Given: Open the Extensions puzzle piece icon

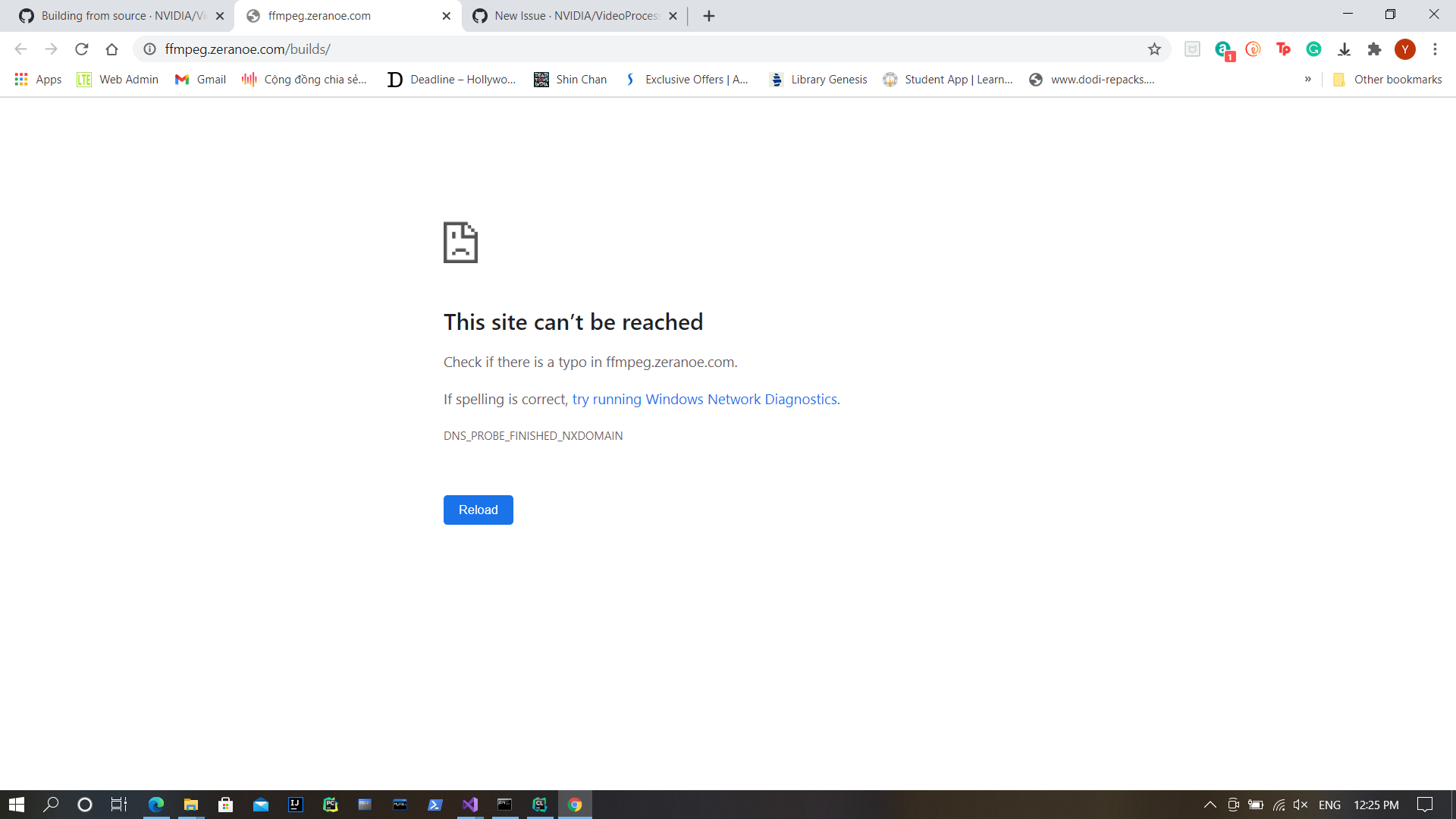Looking at the screenshot, I should tap(1374, 49).
